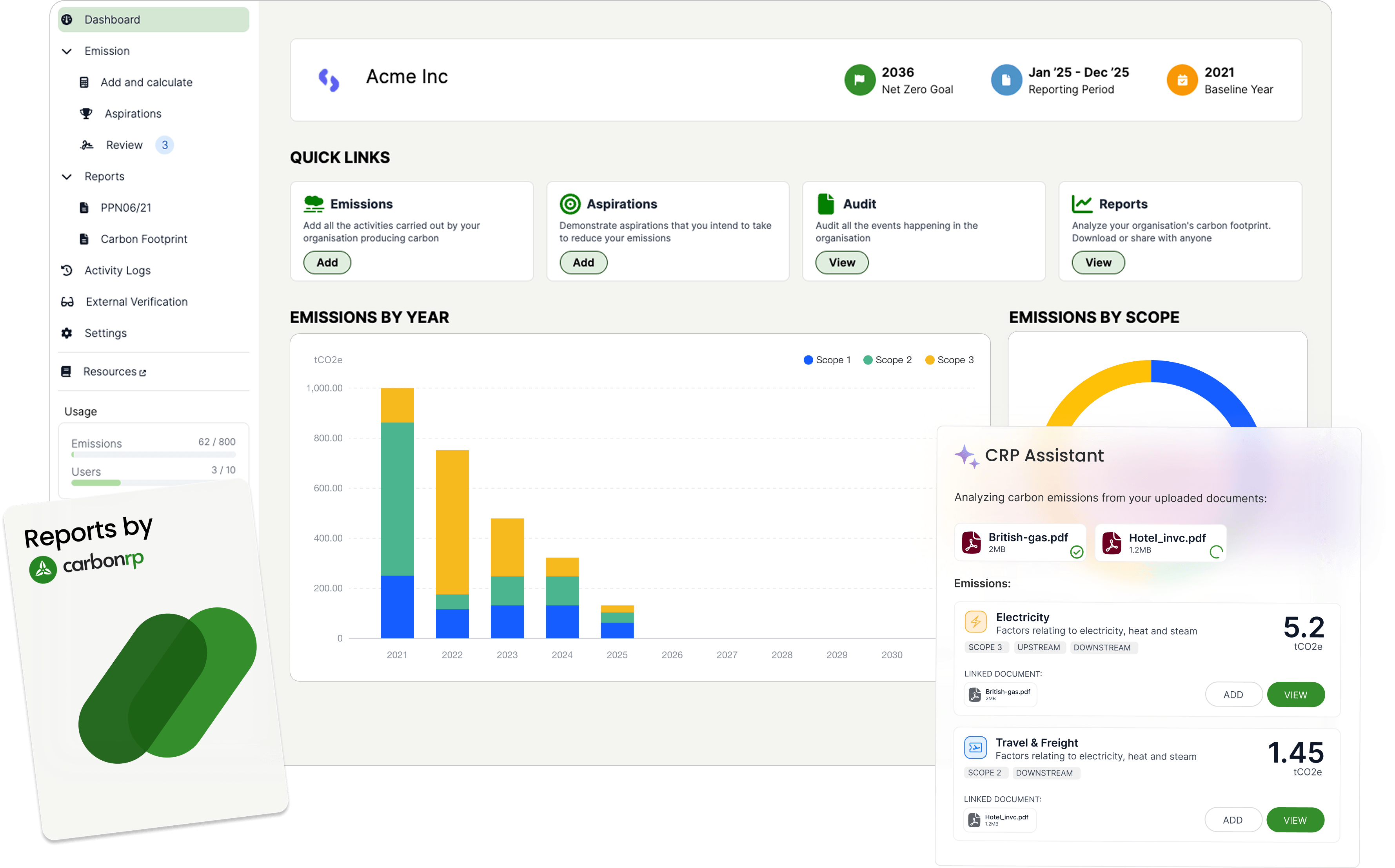Viewport: 1395px width, 868px height.
Task: Click View button in Audit card
Action: tap(842, 262)
